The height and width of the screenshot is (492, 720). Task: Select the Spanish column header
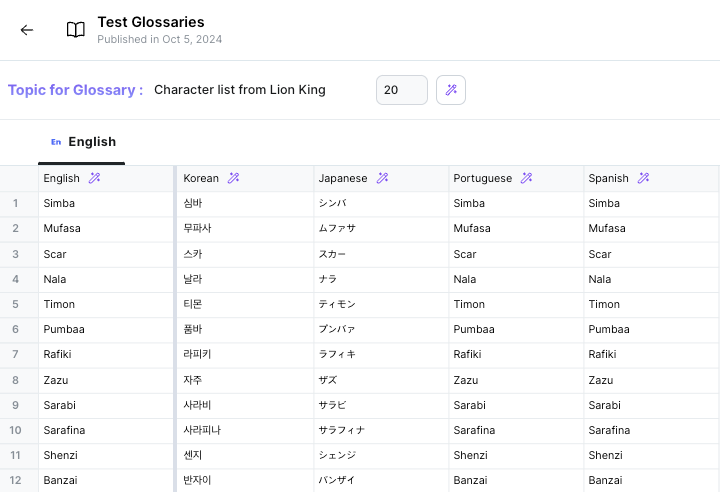click(x=651, y=178)
